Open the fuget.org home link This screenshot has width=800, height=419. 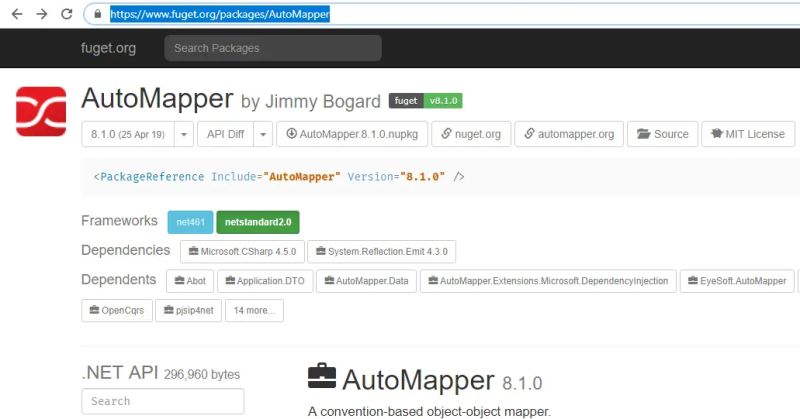coord(108,48)
